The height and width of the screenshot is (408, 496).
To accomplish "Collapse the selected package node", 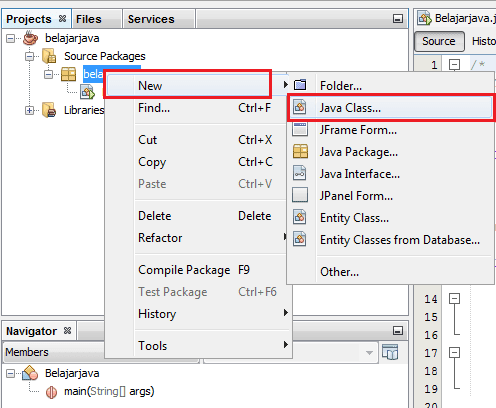I will coord(48,74).
